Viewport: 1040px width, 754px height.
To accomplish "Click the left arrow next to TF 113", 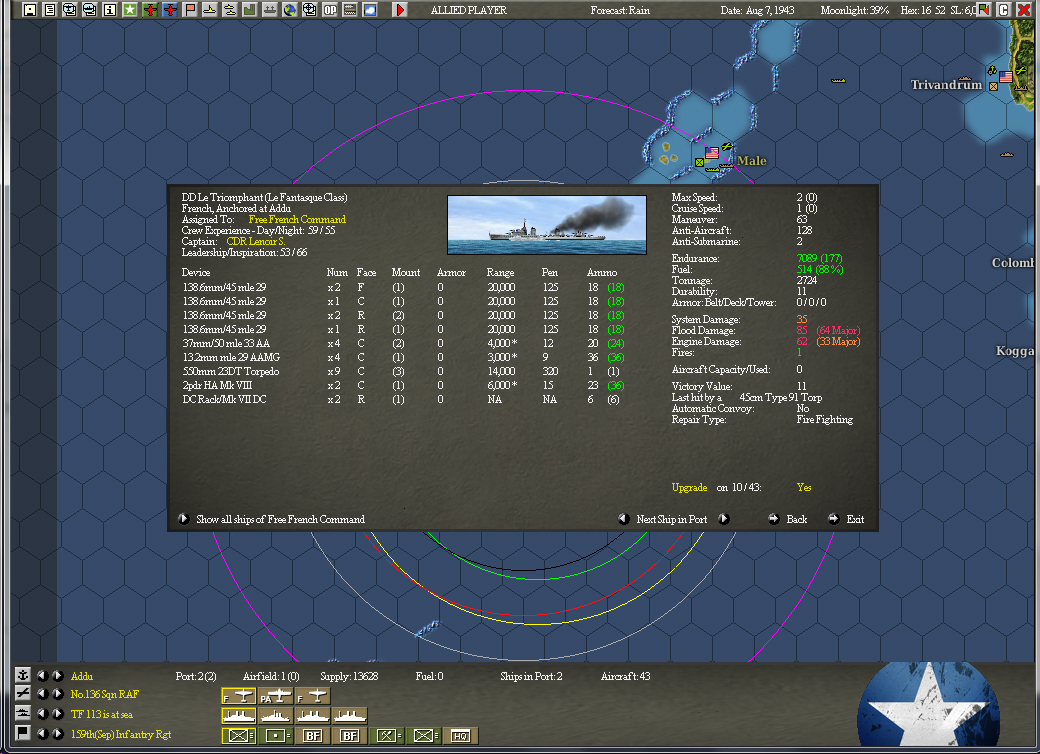I will 43,714.
